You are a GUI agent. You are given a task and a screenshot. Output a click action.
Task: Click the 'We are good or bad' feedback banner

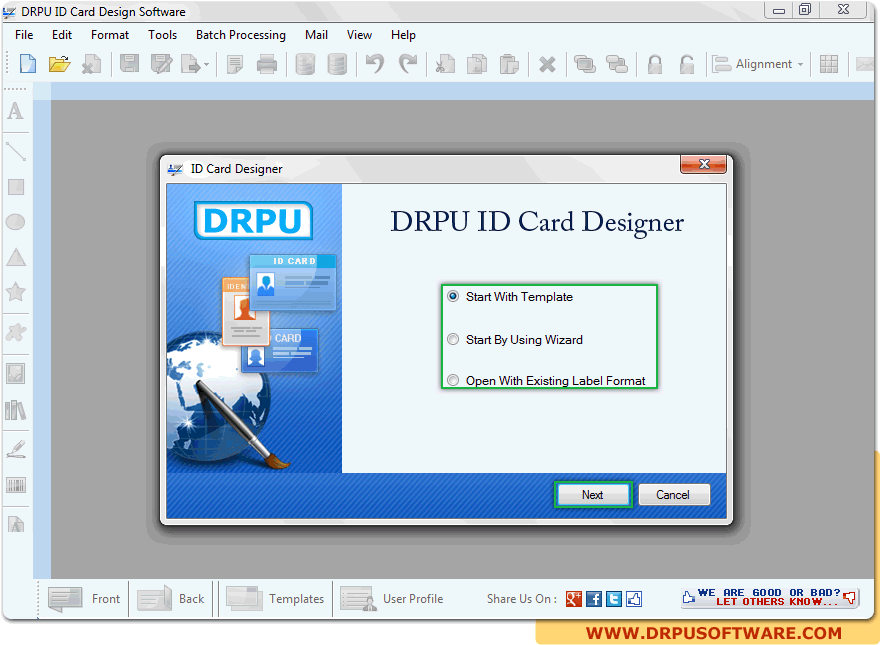coord(770,597)
